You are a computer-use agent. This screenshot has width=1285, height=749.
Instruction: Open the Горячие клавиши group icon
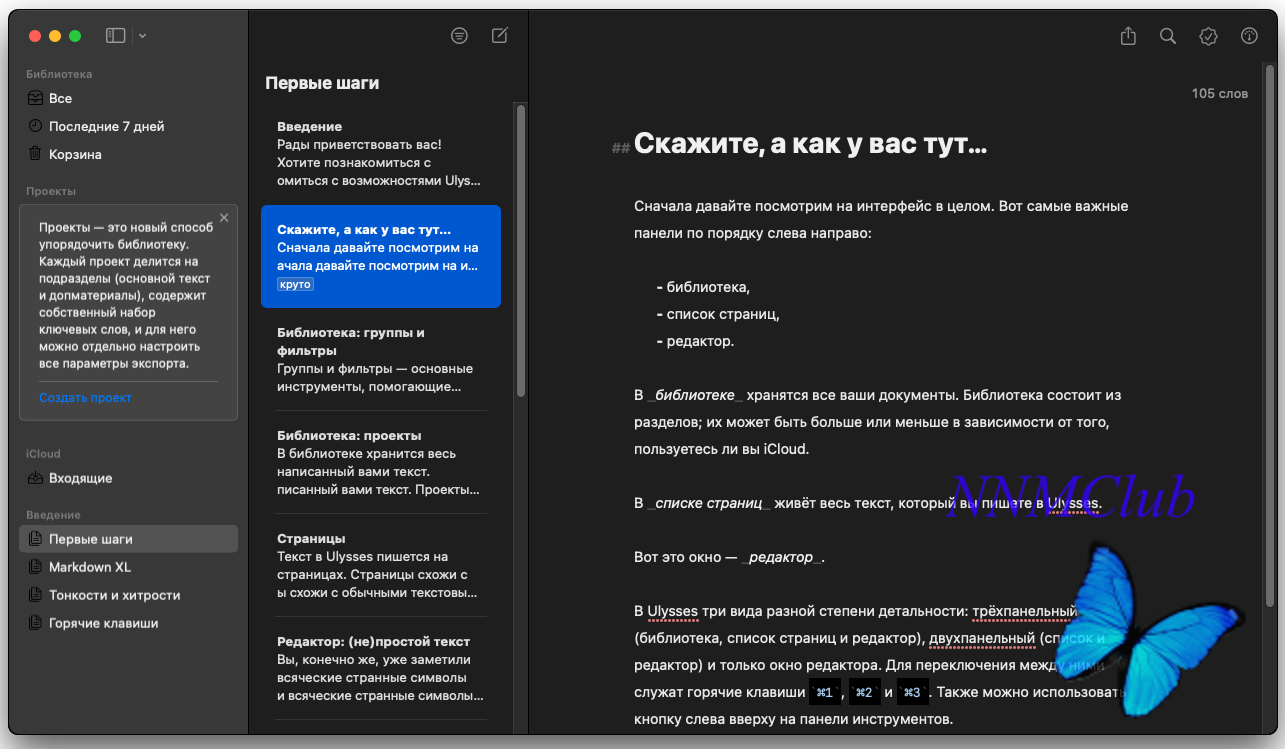tap(35, 623)
